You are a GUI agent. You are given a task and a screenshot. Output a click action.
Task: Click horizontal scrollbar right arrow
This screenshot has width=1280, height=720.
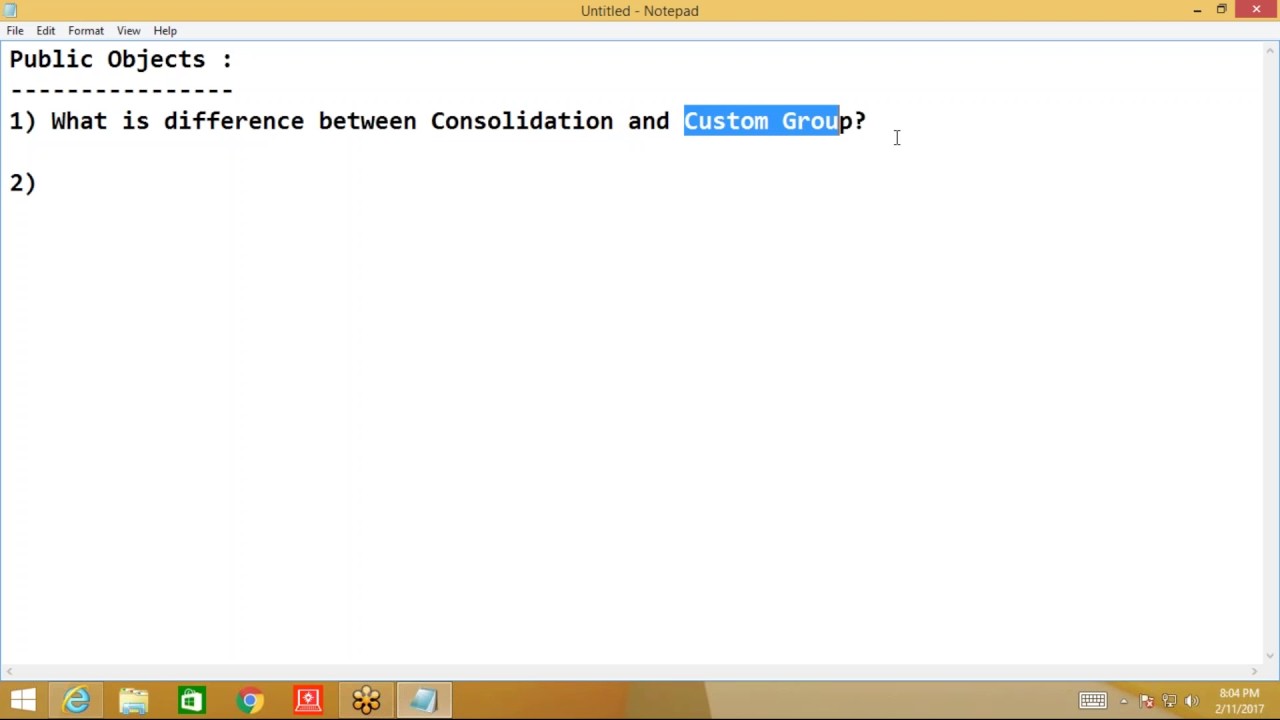pos(1254,672)
